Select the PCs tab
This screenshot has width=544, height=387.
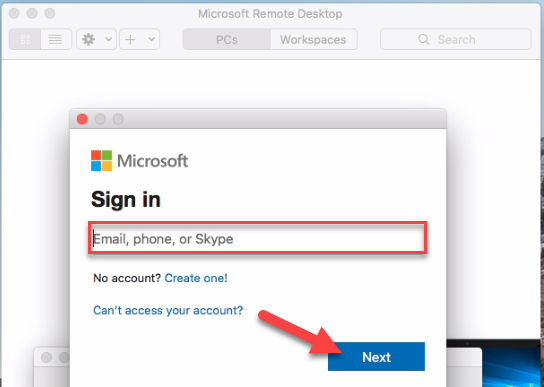click(x=227, y=39)
